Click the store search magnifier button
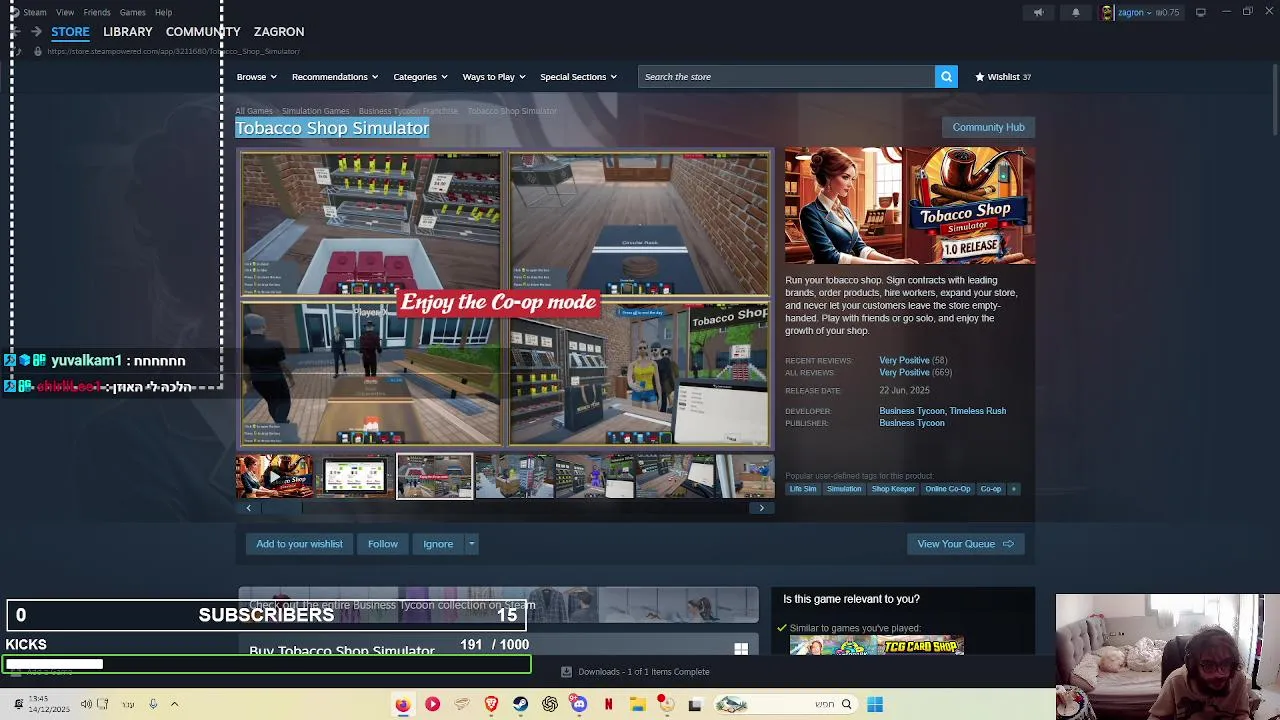The image size is (1280, 720). 946,77
